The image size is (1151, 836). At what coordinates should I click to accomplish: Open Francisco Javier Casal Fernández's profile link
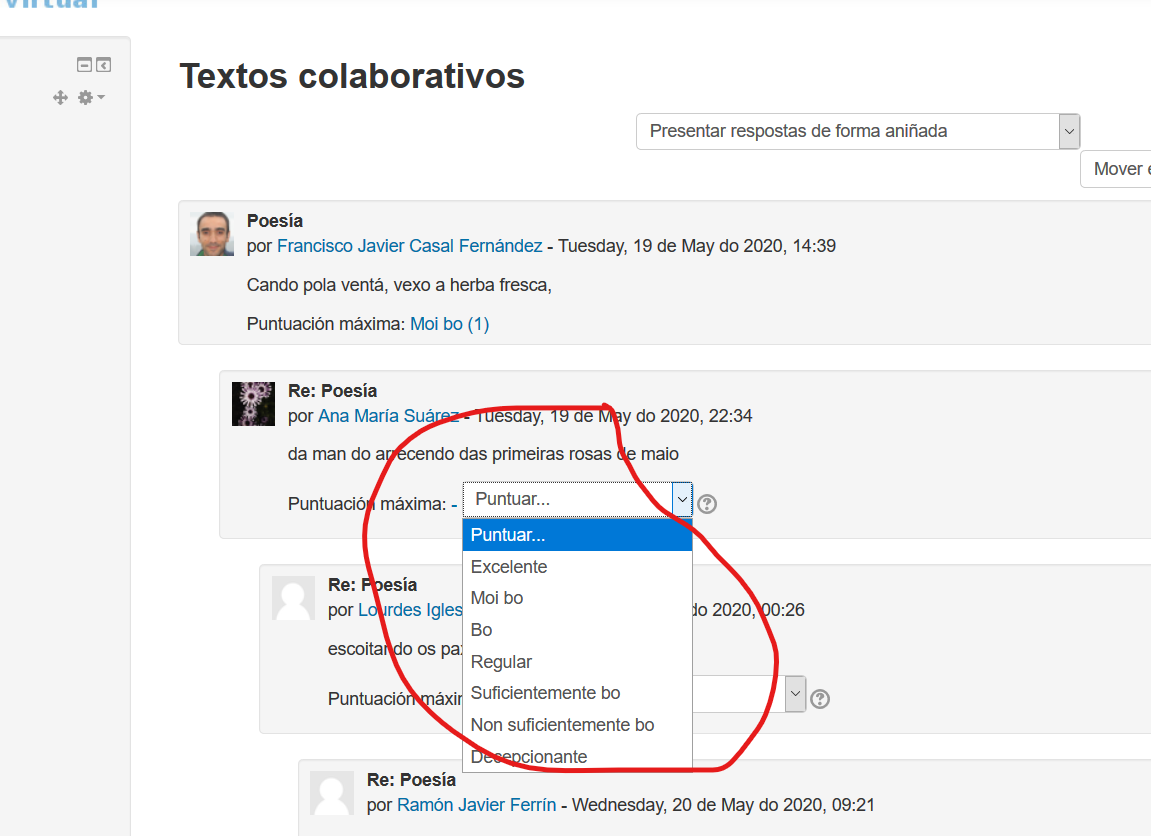coord(410,246)
